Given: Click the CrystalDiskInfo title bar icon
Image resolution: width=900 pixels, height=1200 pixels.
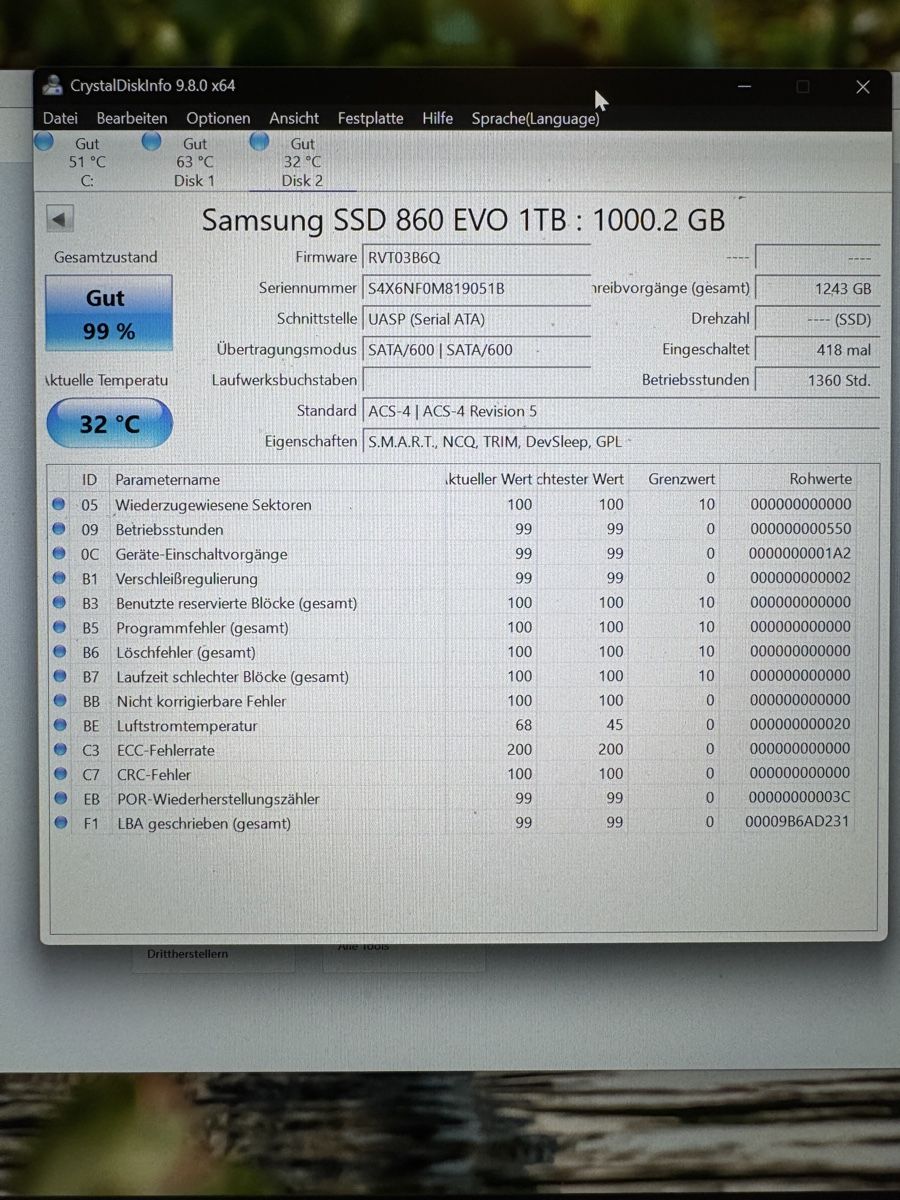Looking at the screenshot, I should [x=53, y=86].
